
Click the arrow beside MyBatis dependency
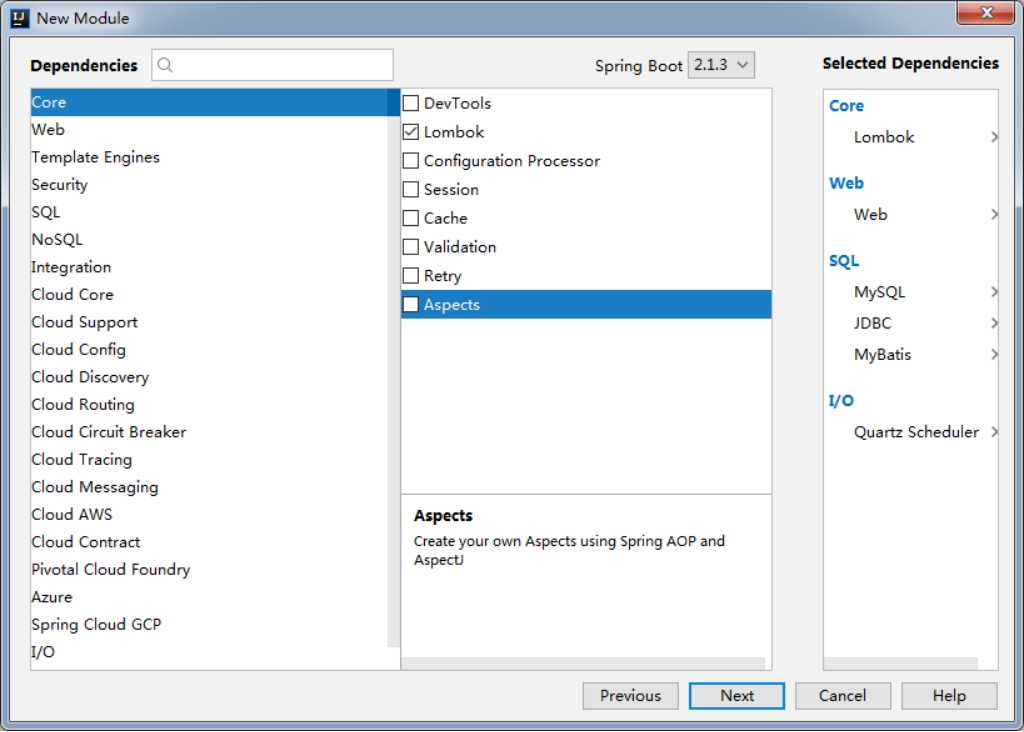(x=994, y=354)
